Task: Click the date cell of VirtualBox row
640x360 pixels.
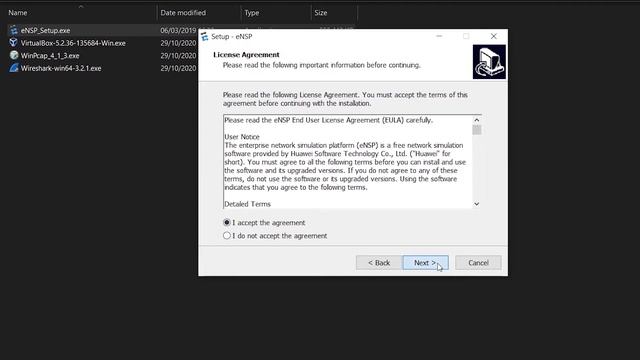Action: click(x=178, y=43)
